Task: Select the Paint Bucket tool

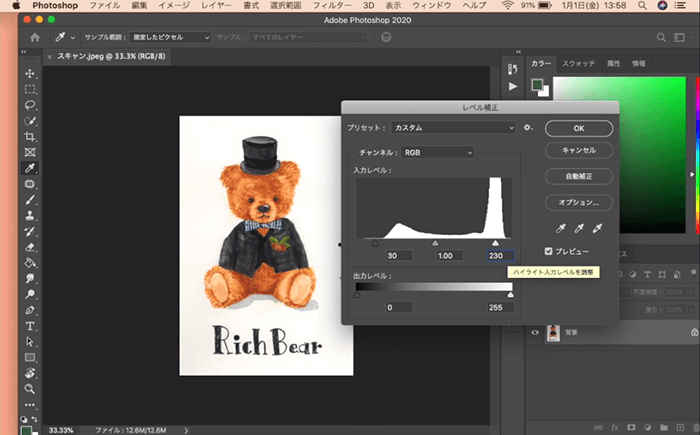Action: [x=30, y=263]
